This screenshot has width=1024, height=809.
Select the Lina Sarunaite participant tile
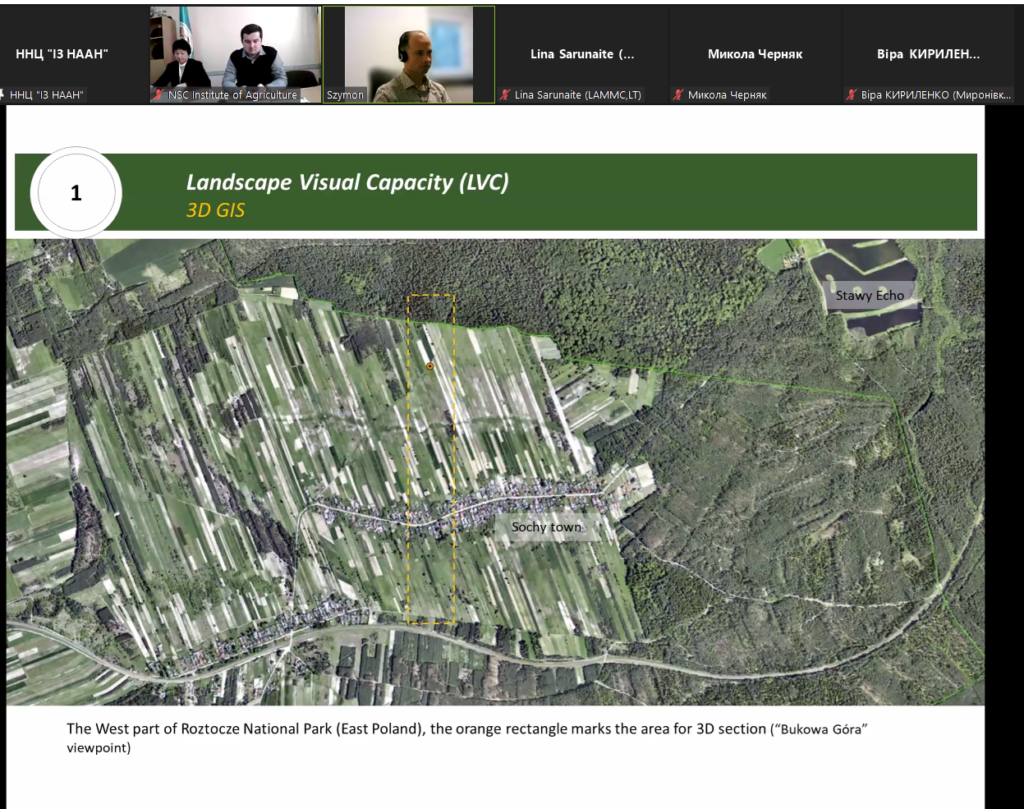[581, 54]
